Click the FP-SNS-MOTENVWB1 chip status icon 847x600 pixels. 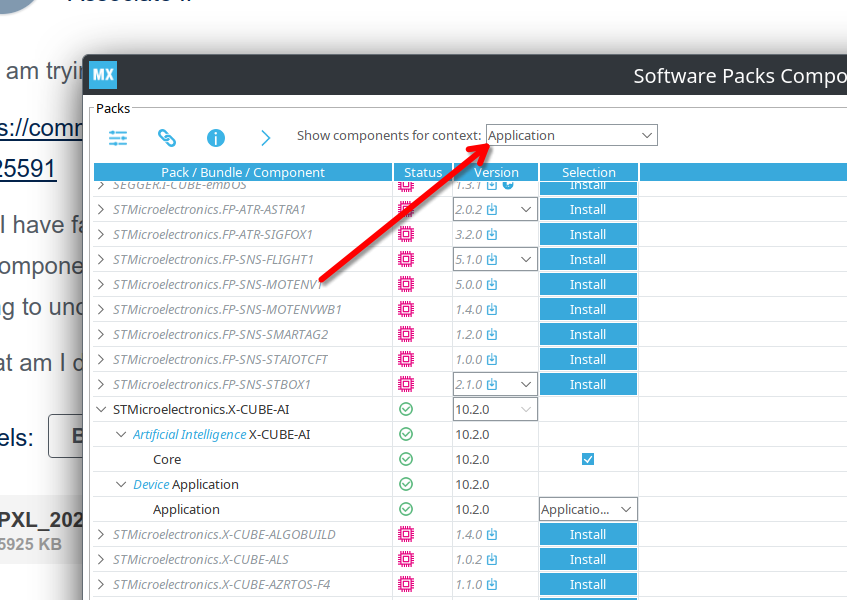click(x=406, y=309)
